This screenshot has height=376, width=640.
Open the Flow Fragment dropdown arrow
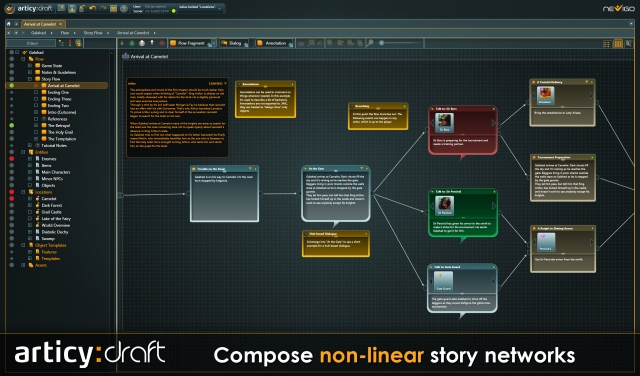point(213,43)
